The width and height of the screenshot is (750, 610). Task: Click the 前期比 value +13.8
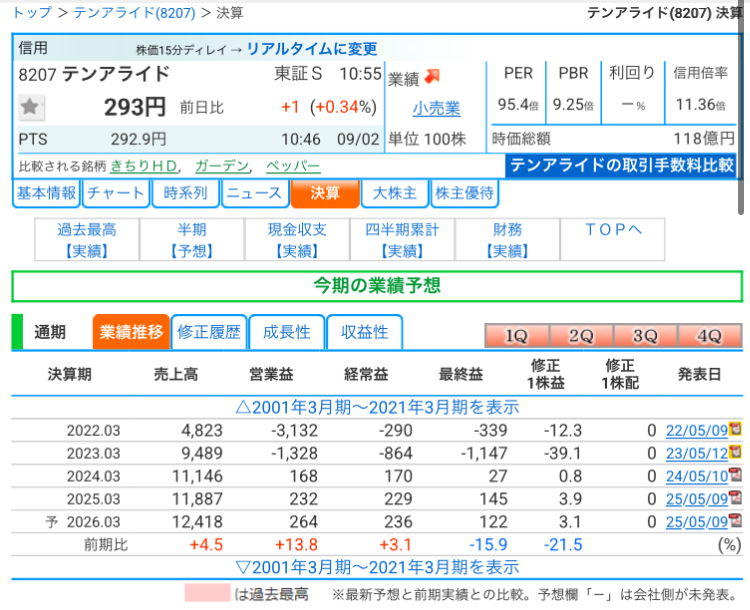[296, 545]
